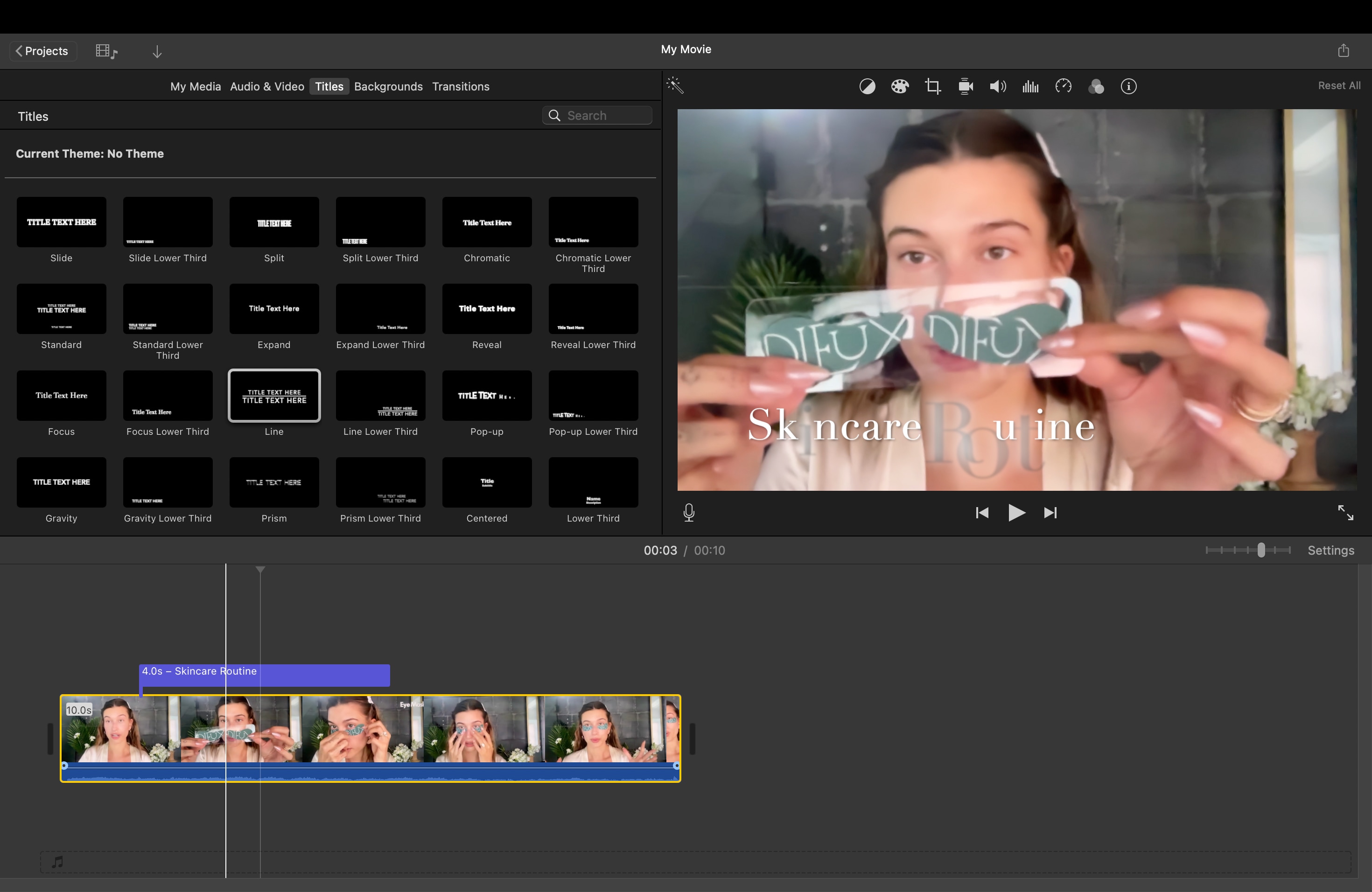The image size is (1372, 892).
Task: Select the cropping tool icon
Action: (x=932, y=86)
